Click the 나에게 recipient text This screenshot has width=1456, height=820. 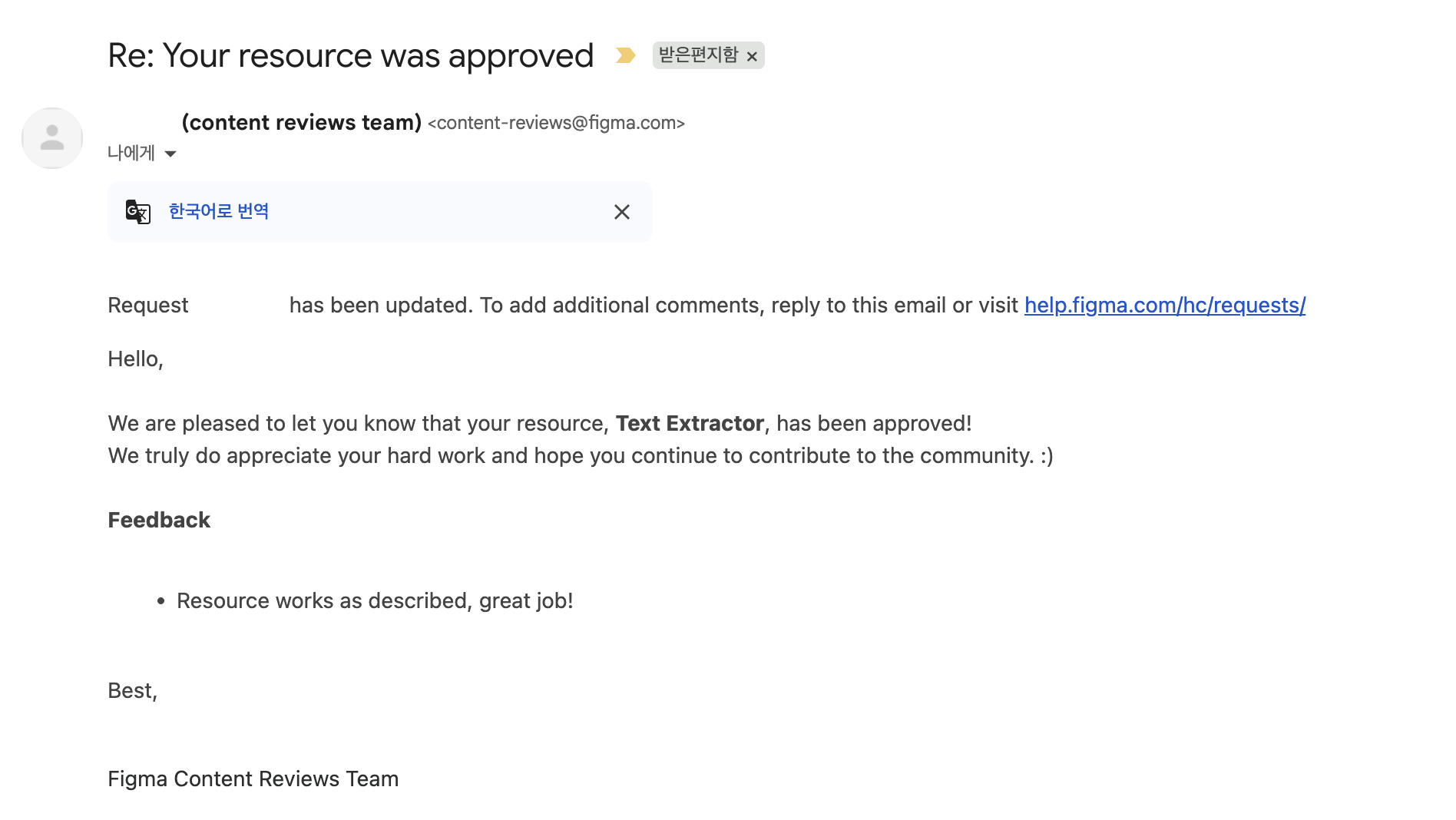(131, 154)
